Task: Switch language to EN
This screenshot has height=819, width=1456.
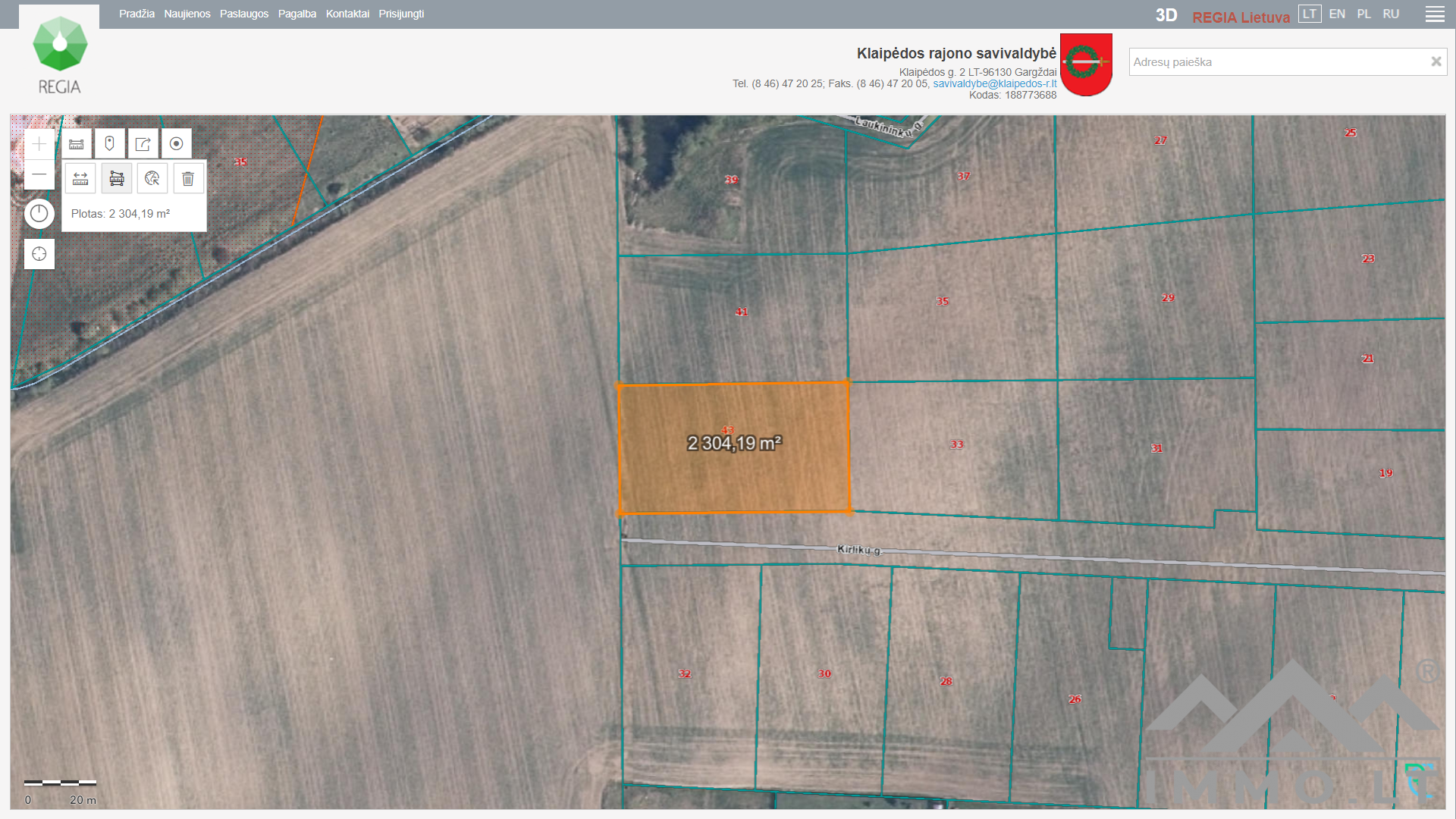Action: tap(1337, 14)
